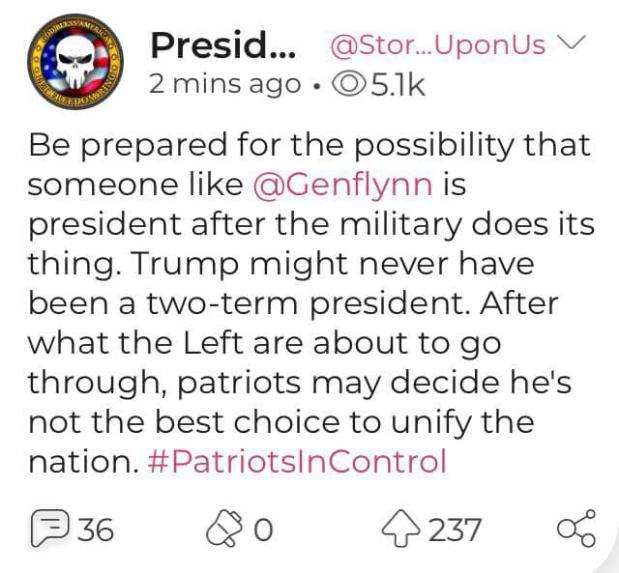Open the 'Presid...' display name profile
The height and width of the screenshot is (573, 619).
pos(223,44)
